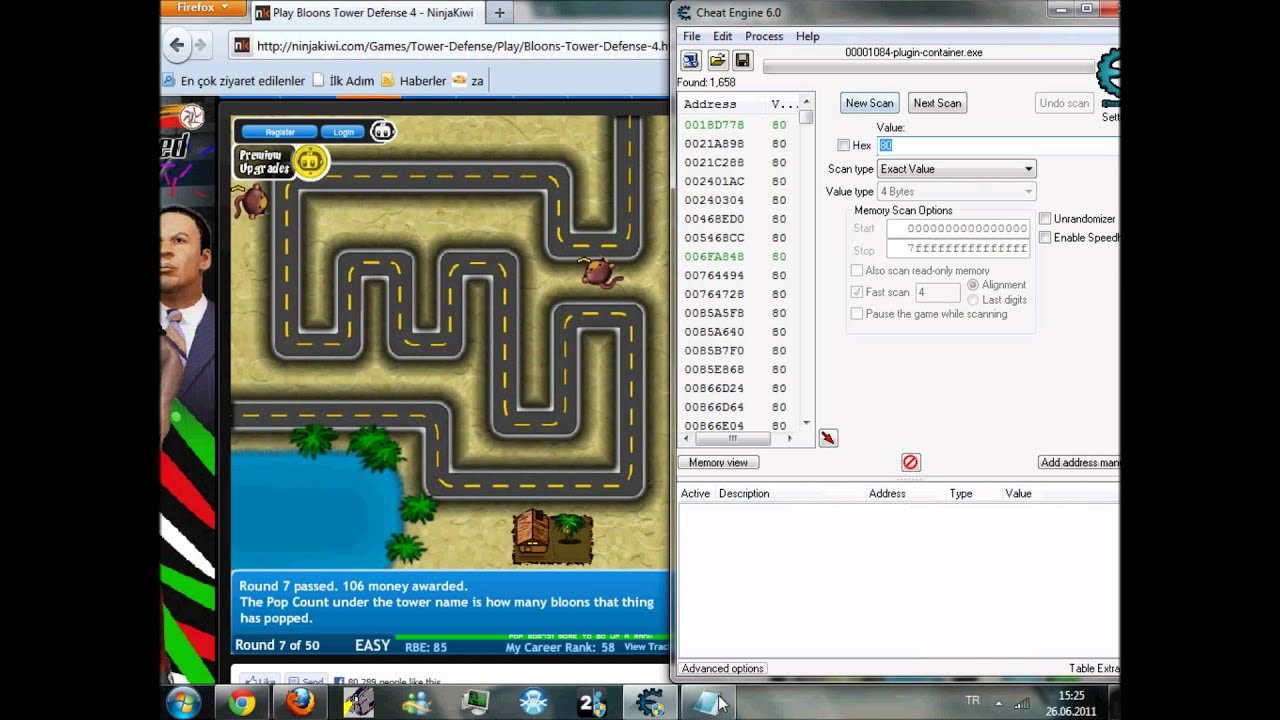The image size is (1280, 720).
Task: Click the Address column header in results
Action: (x=723, y=104)
